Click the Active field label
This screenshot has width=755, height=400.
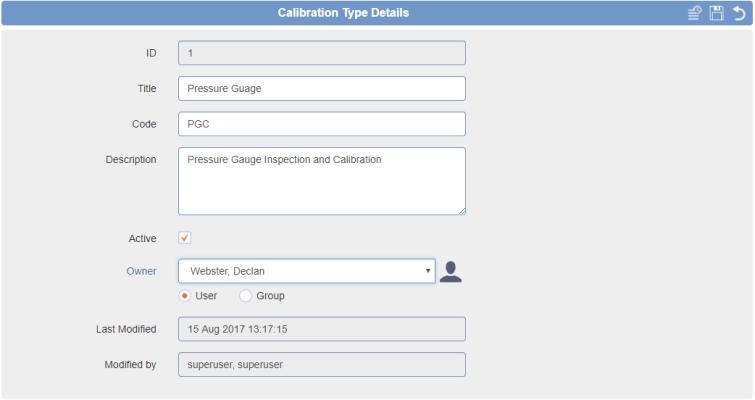[x=142, y=238]
